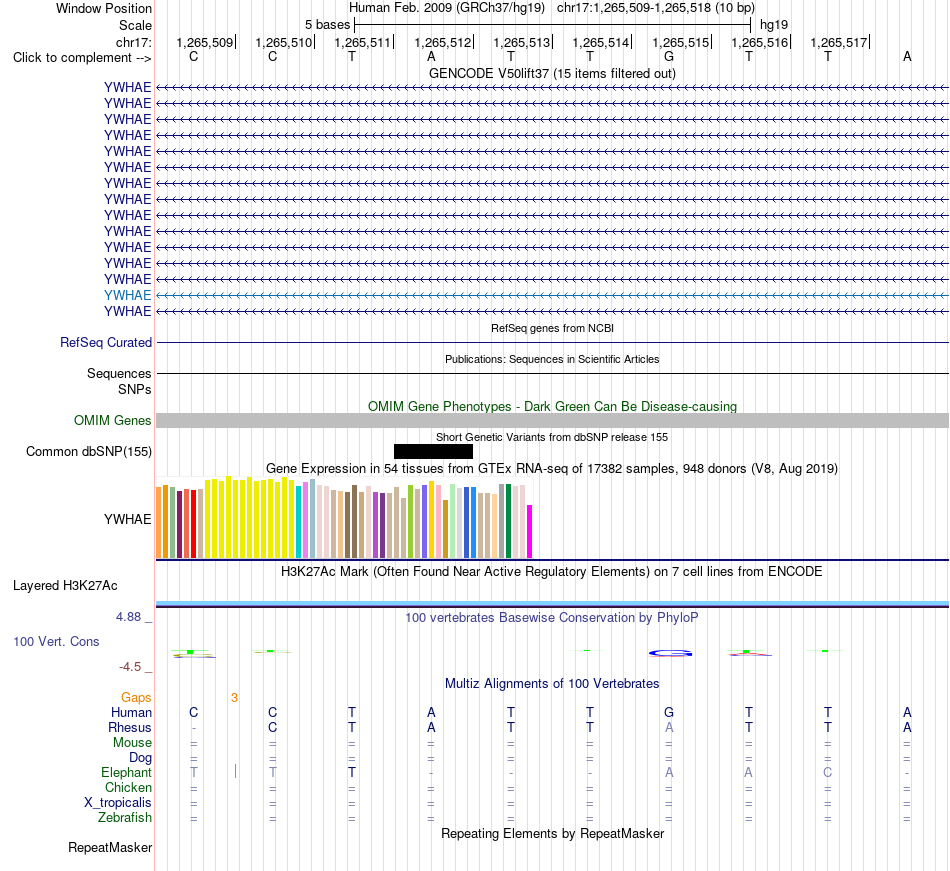Click the 1,265,517 ruler position
The image size is (950, 871).
[x=839, y=42]
